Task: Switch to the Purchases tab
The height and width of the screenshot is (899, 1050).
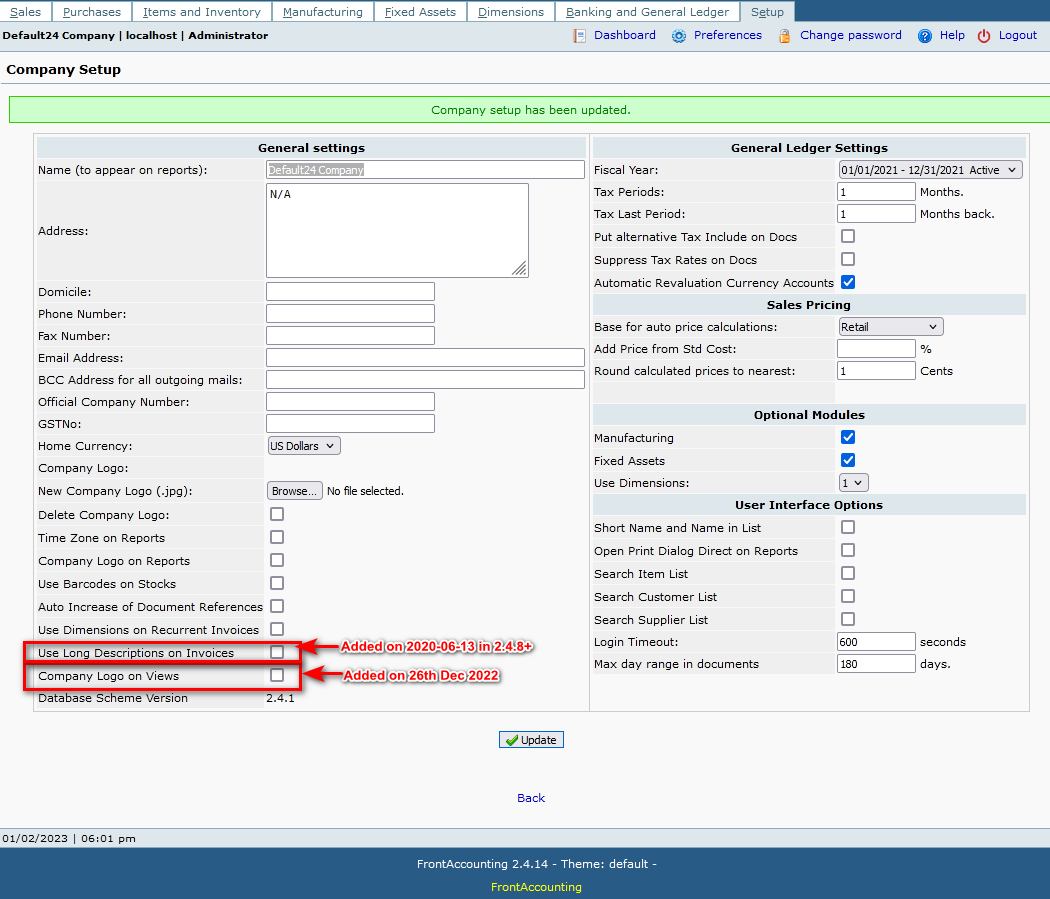Action: [92, 12]
